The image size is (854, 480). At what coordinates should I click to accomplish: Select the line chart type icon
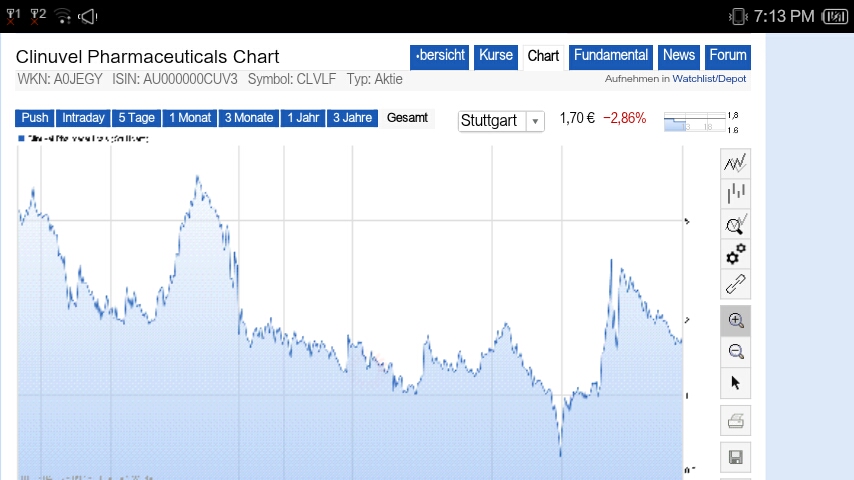tap(736, 163)
